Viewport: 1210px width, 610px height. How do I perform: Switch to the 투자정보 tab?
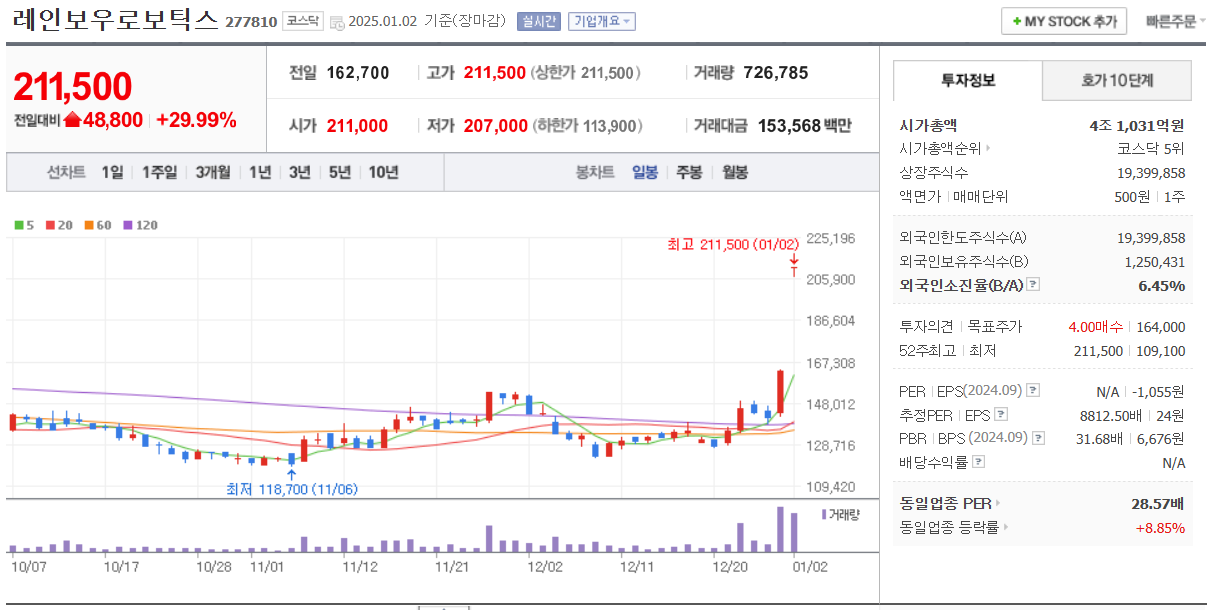(x=967, y=80)
